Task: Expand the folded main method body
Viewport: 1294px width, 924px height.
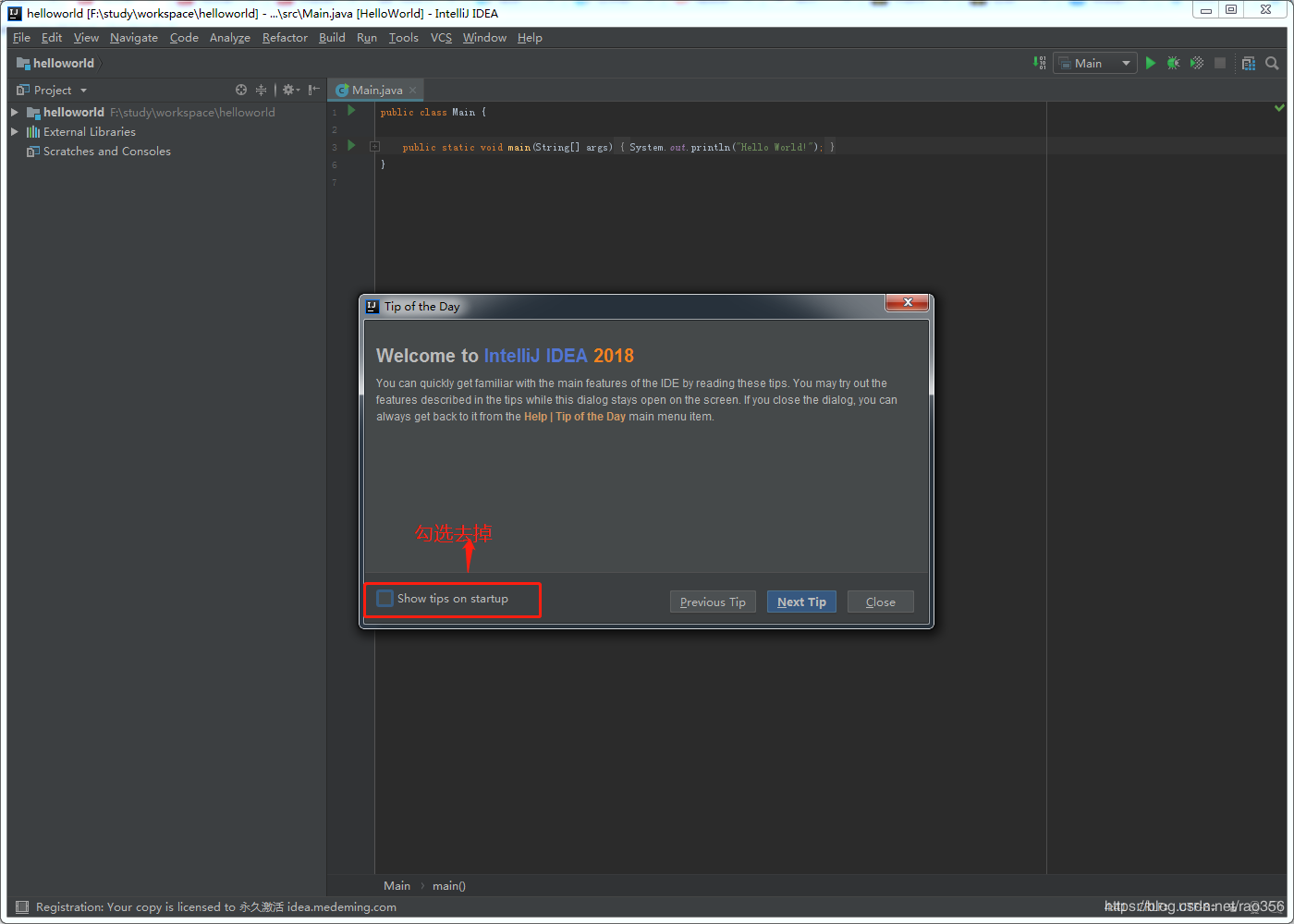Action: [374, 147]
